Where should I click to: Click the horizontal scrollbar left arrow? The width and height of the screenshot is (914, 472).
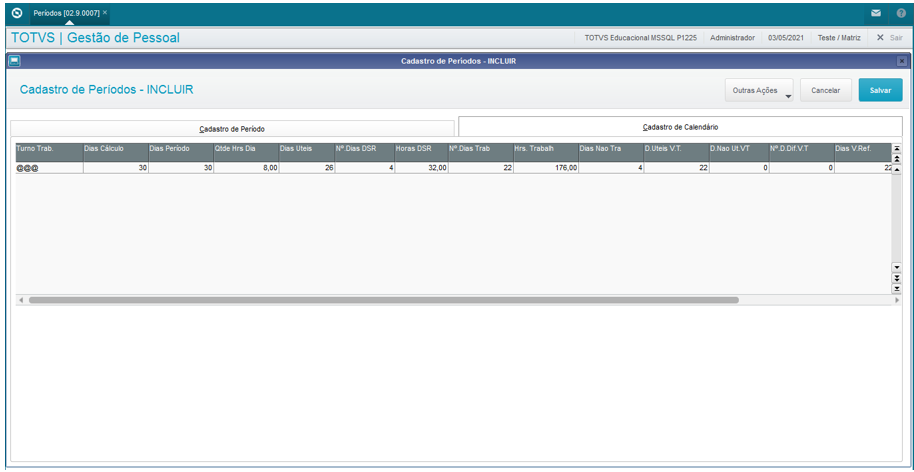(21, 300)
